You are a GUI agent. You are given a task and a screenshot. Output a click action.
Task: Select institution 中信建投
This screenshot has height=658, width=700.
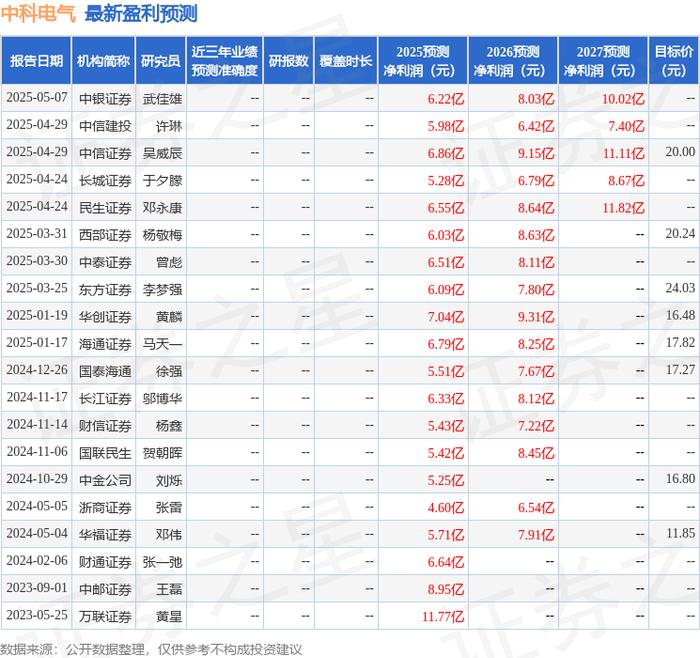pos(105,126)
